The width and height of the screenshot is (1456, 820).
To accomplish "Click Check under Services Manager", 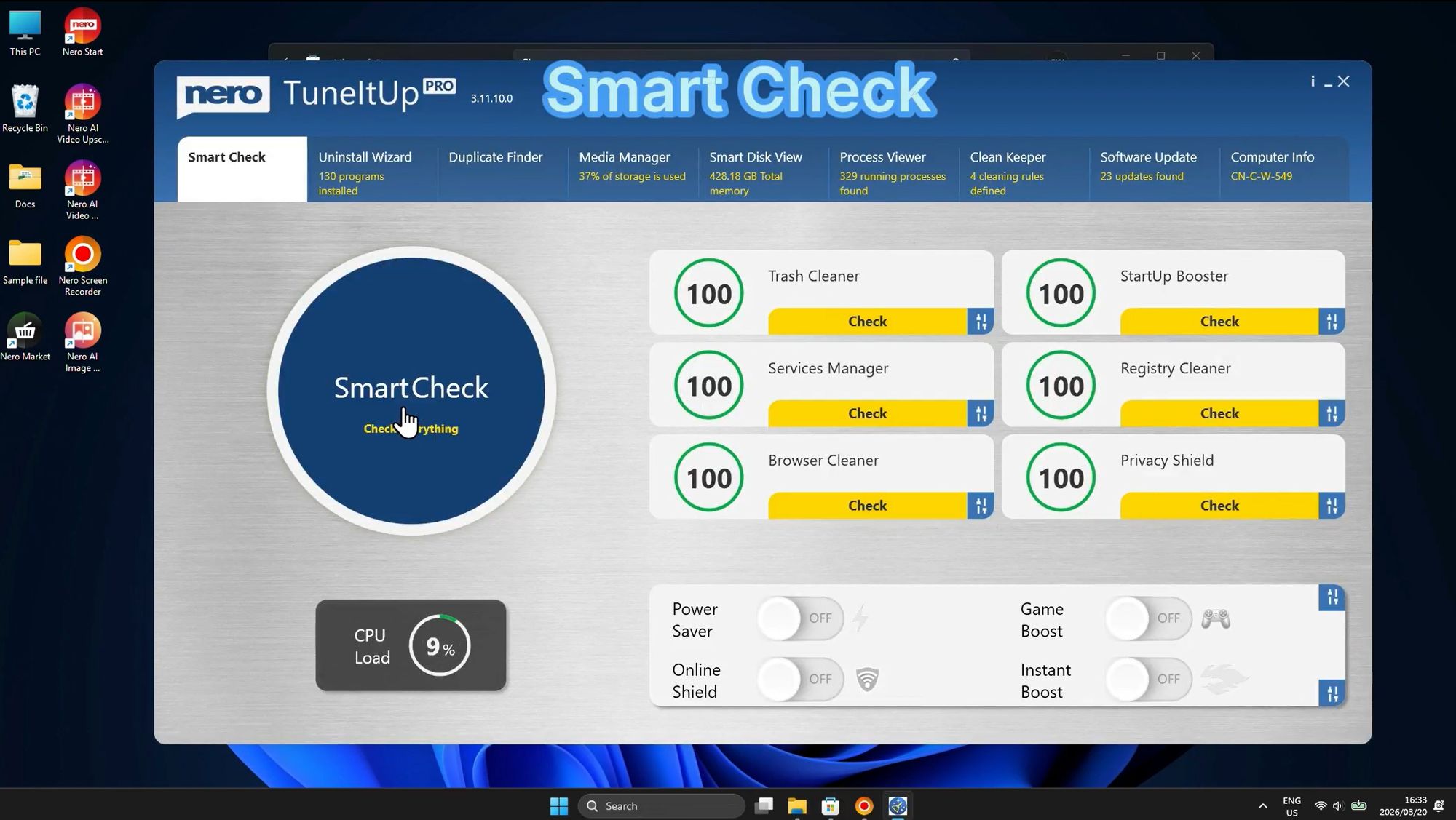I will [866, 413].
